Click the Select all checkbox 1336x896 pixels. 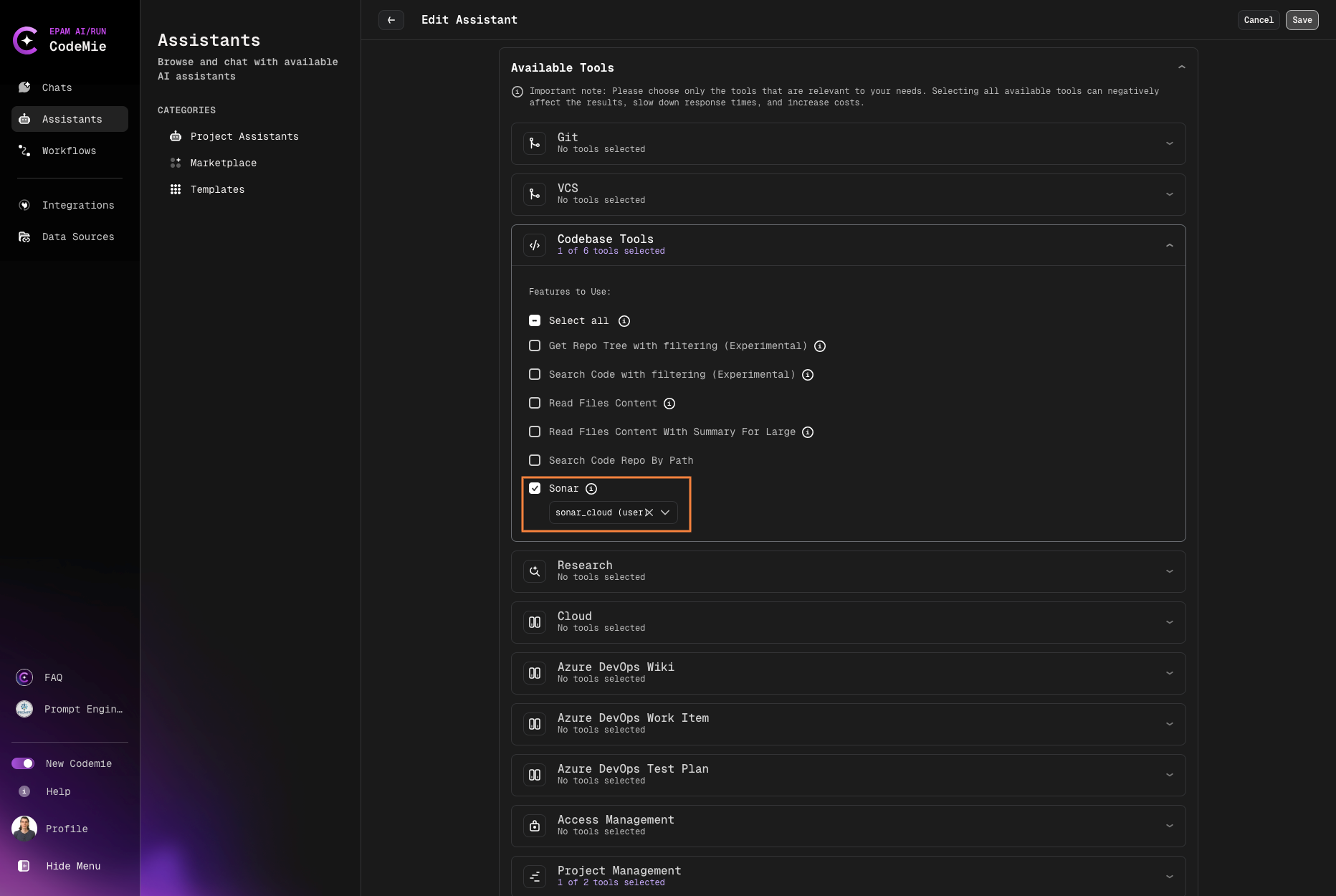[x=535, y=320]
